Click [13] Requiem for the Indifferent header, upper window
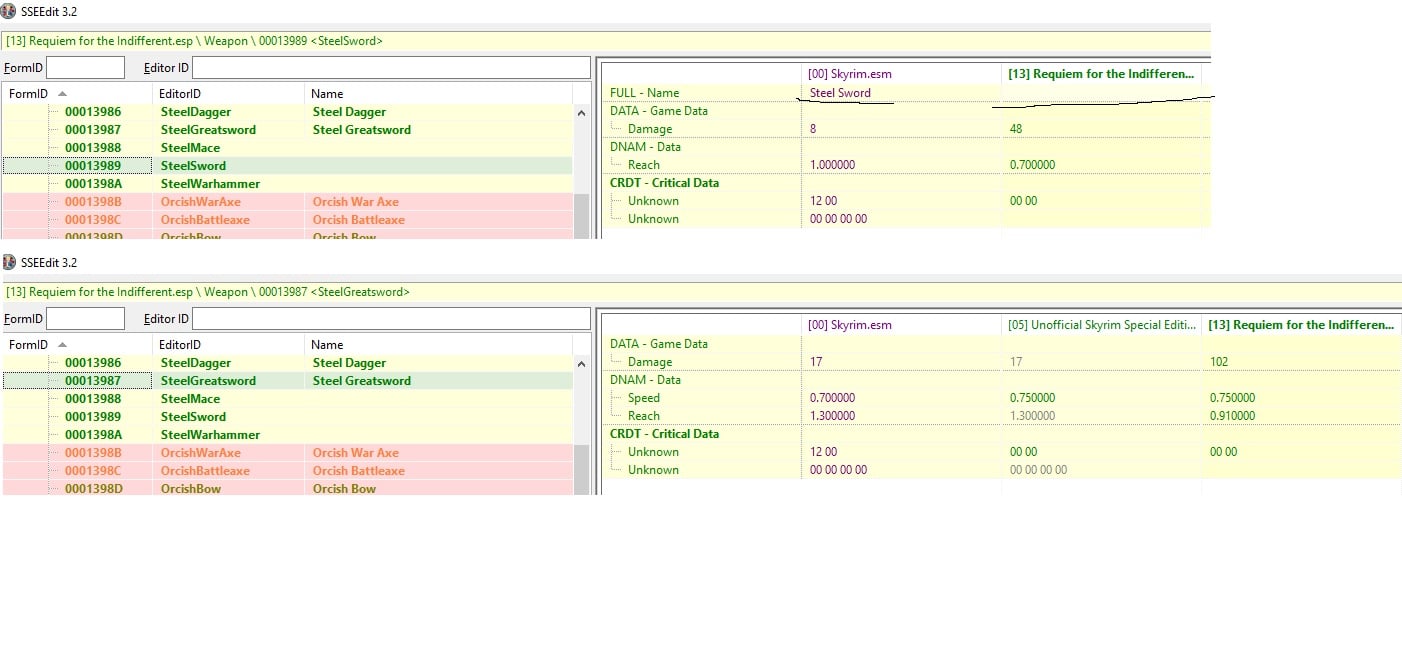Viewport: 1402px width, 648px height. [x=1102, y=74]
